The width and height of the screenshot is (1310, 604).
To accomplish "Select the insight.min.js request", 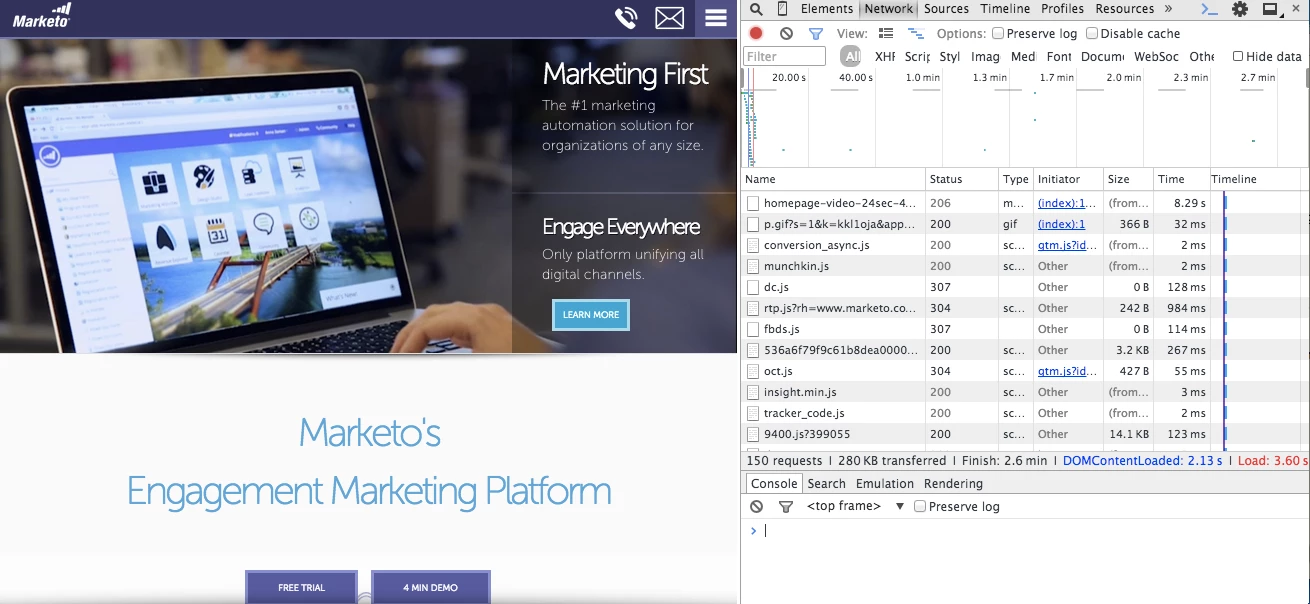I will (x=1025, y=392).
